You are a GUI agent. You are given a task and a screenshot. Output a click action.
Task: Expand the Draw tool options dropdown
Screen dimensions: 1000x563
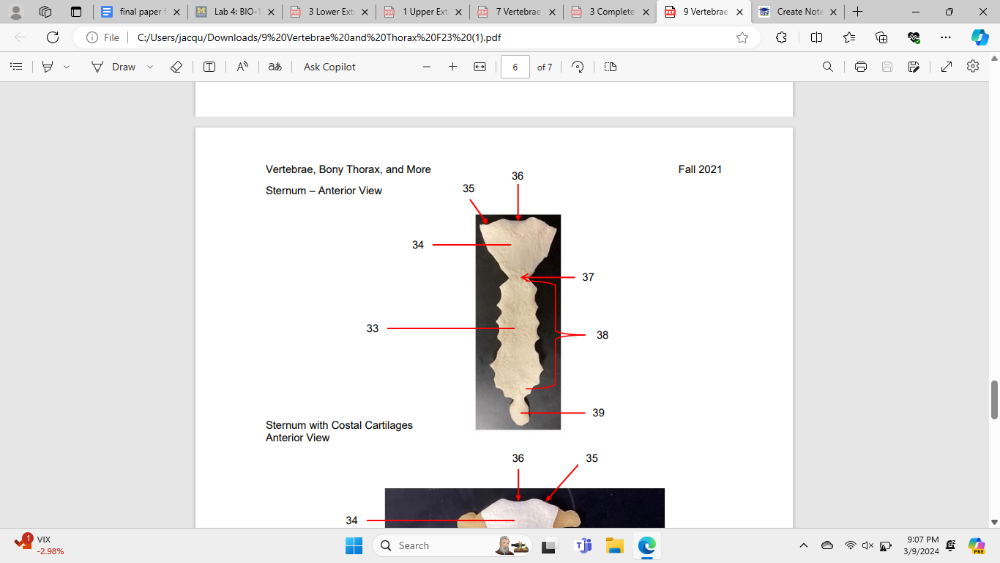point(150,67)
